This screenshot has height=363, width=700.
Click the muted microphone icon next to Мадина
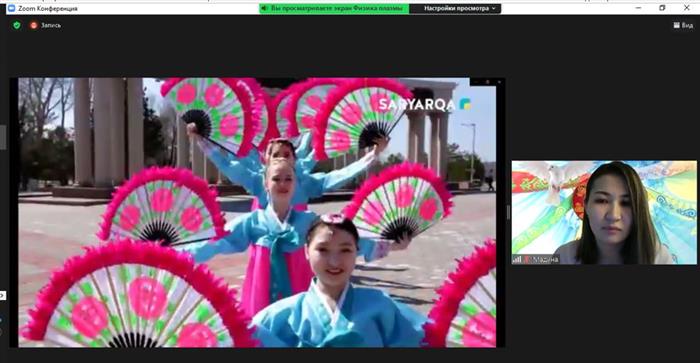526,259
